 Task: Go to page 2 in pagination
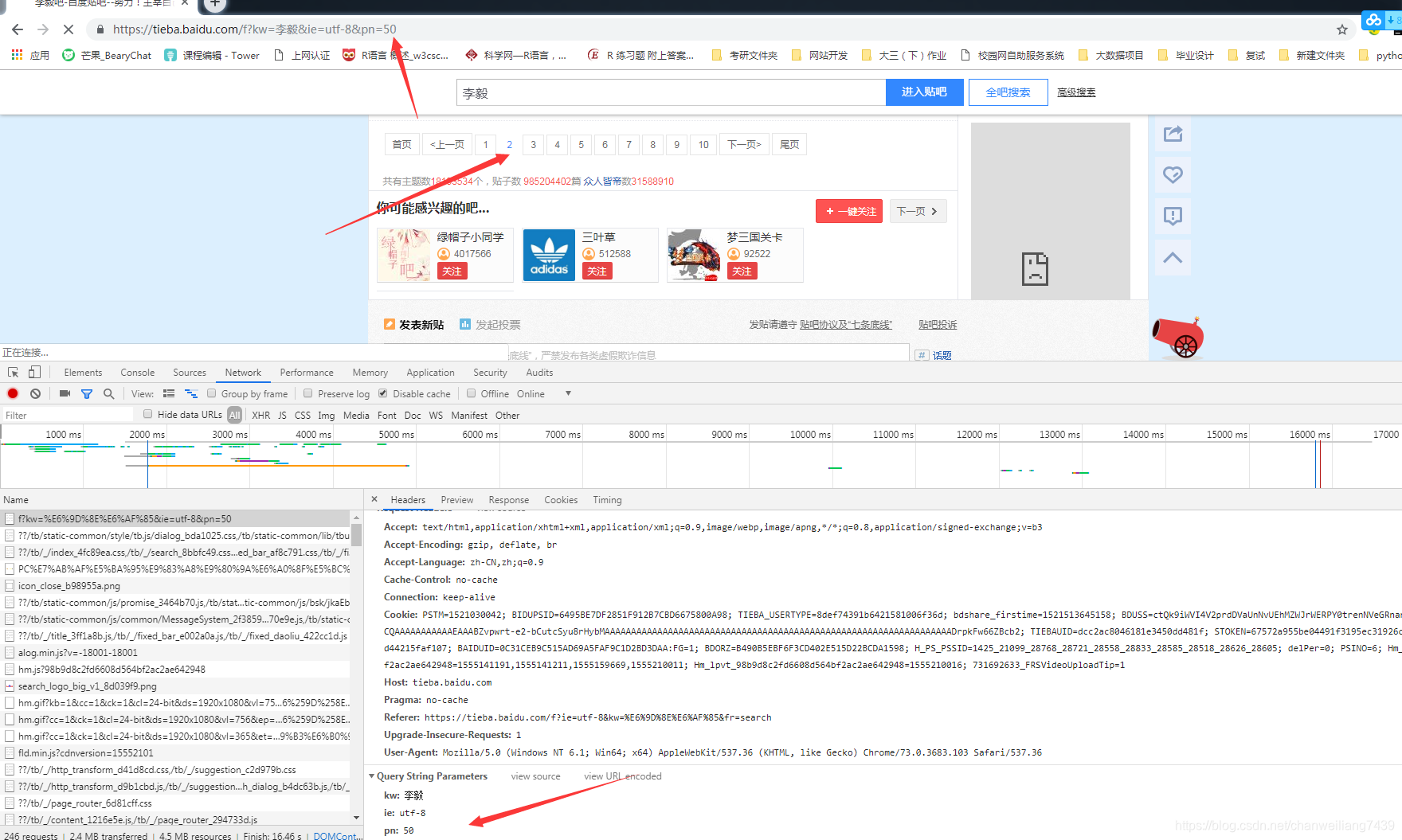point(509,144)
